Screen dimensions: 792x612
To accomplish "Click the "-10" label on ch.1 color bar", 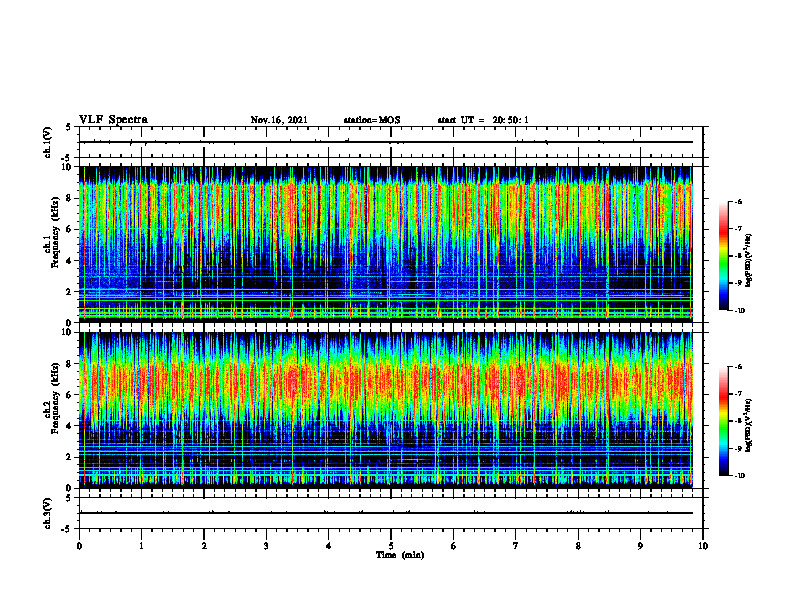I will coord(739,311).
